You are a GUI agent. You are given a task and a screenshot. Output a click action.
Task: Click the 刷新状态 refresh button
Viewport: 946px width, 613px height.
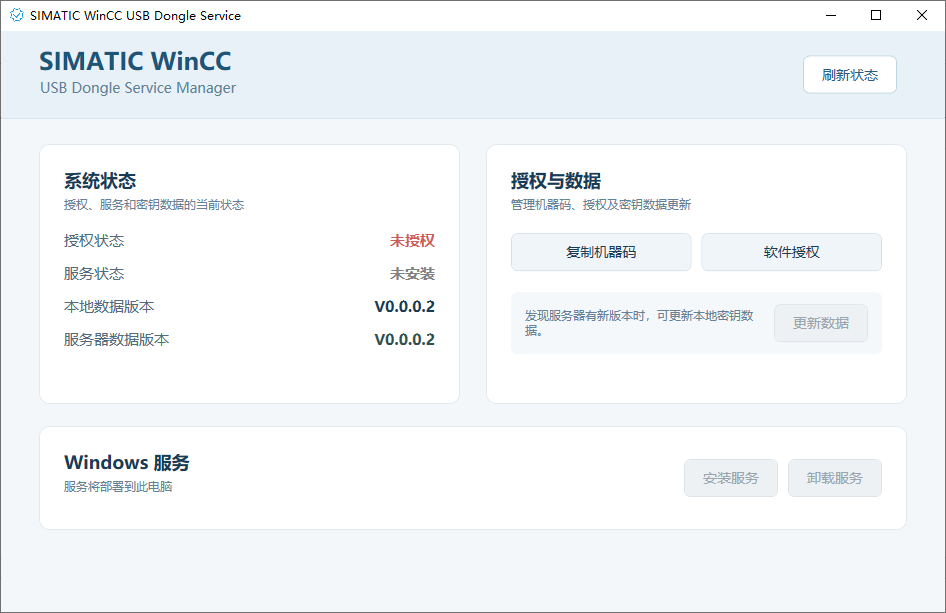849,75
